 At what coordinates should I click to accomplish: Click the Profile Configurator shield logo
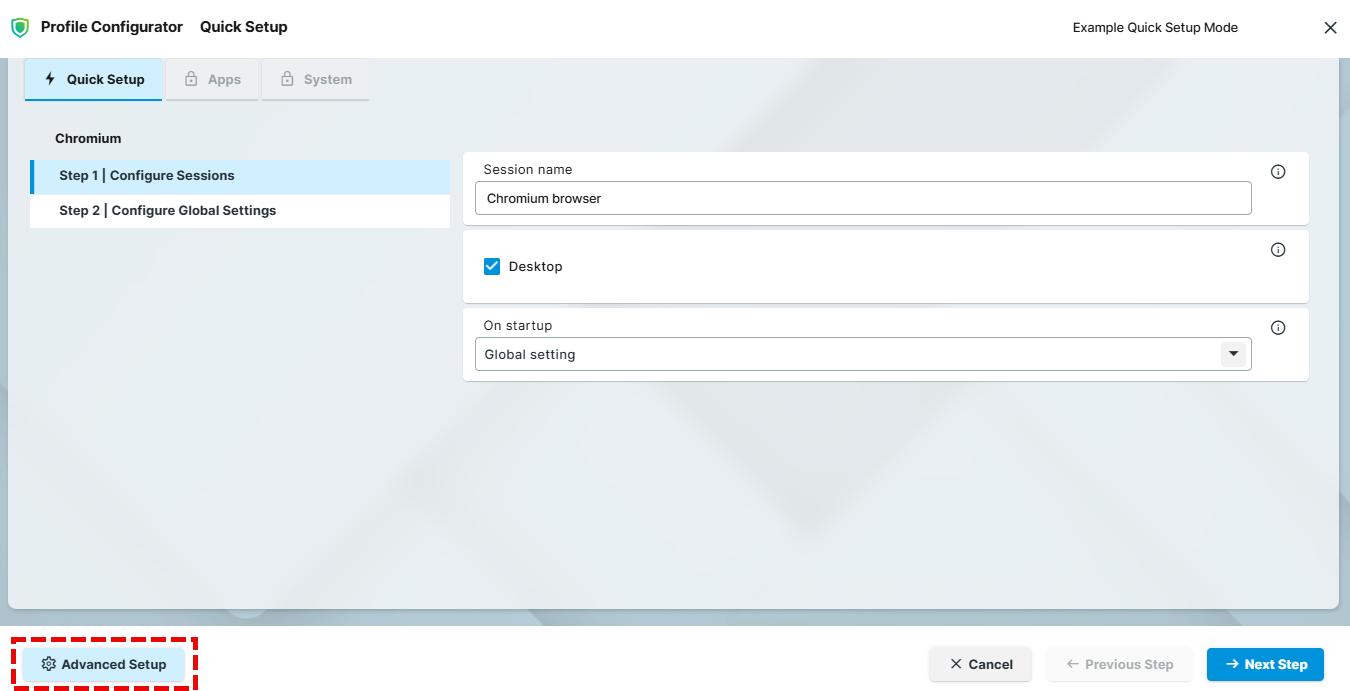click(x=20, y=27)
